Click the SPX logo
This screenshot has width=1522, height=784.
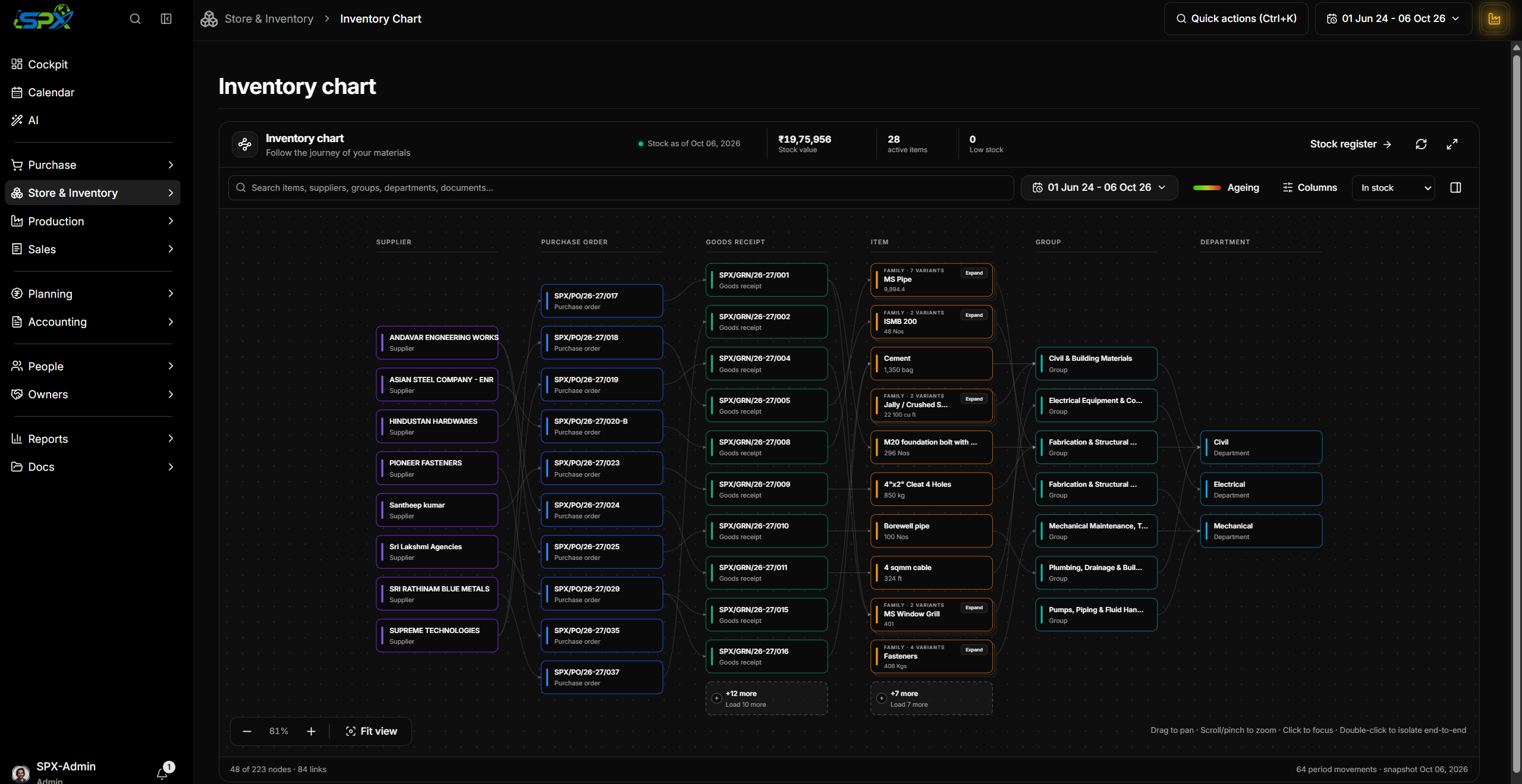point(43,18)
